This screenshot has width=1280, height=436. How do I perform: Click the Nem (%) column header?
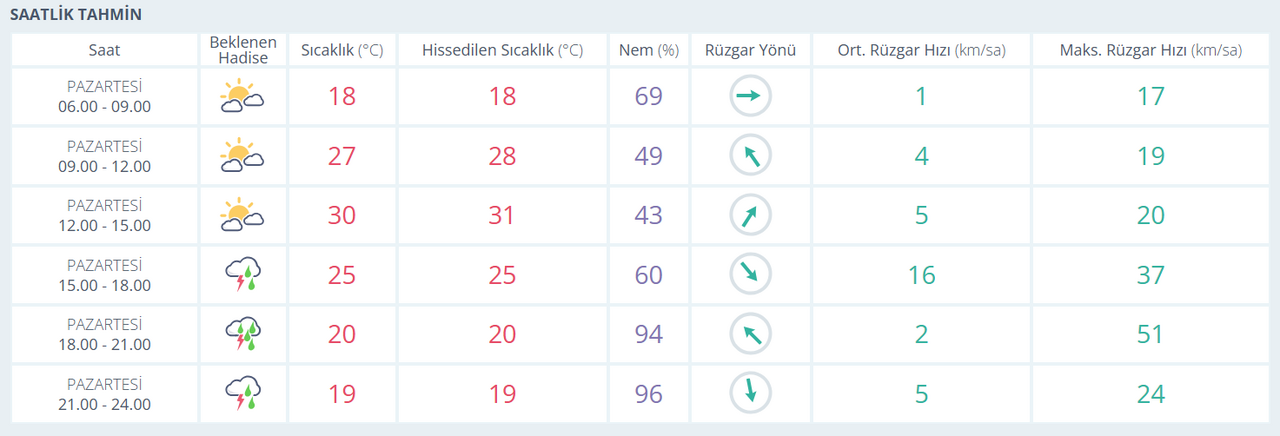(x=648, y=50)
